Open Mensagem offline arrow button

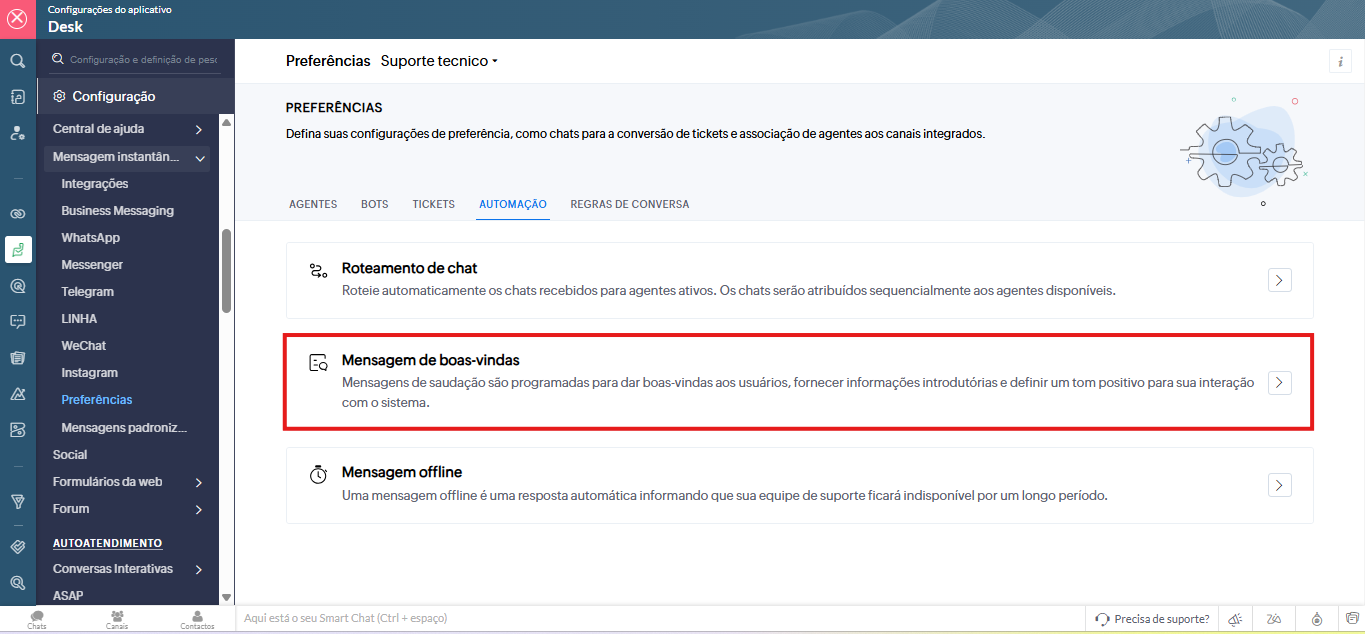tap(1279, 485)
